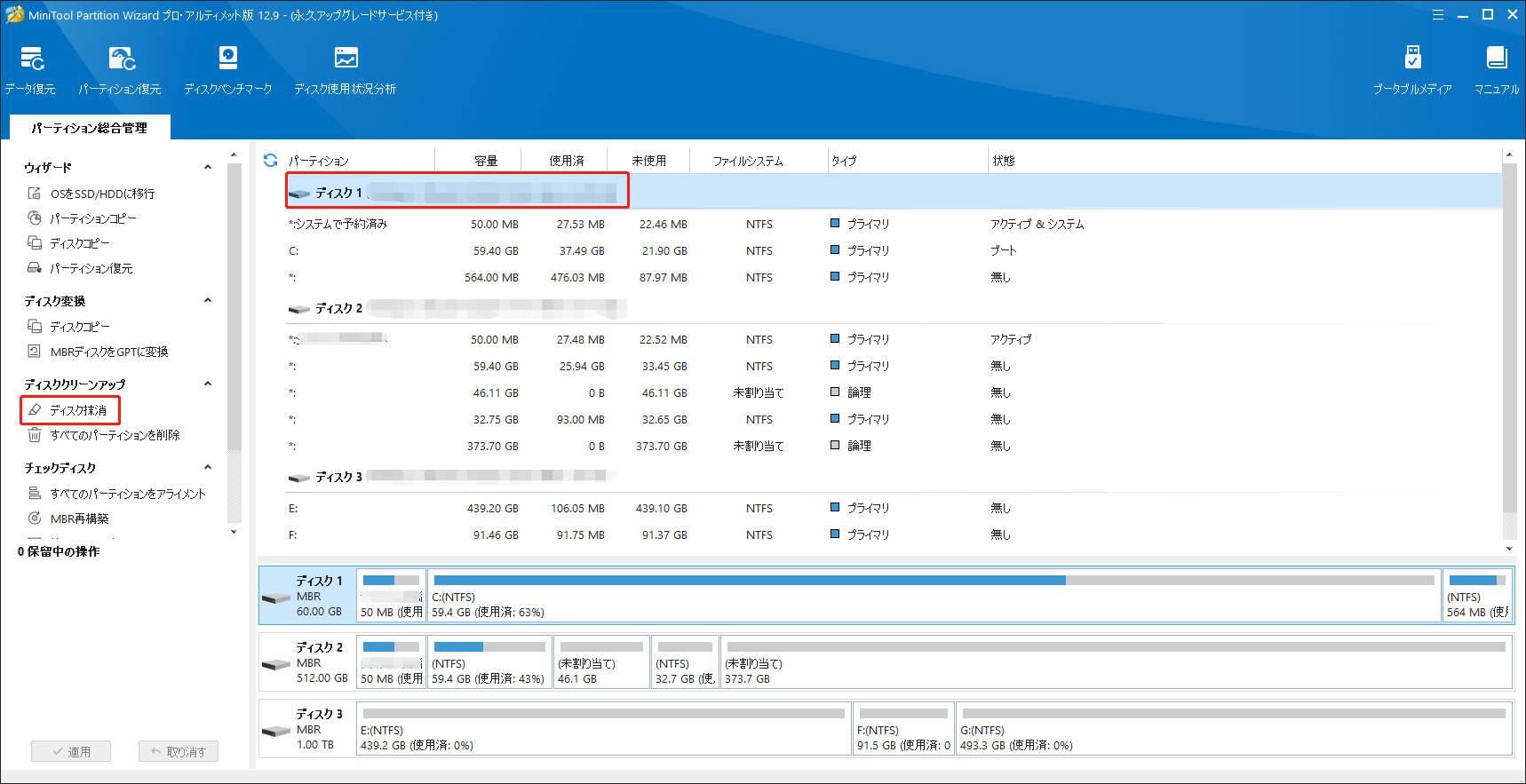Collapse the ウィザード section
This screenshot has width=1526, height=784.
coord(208,167)
